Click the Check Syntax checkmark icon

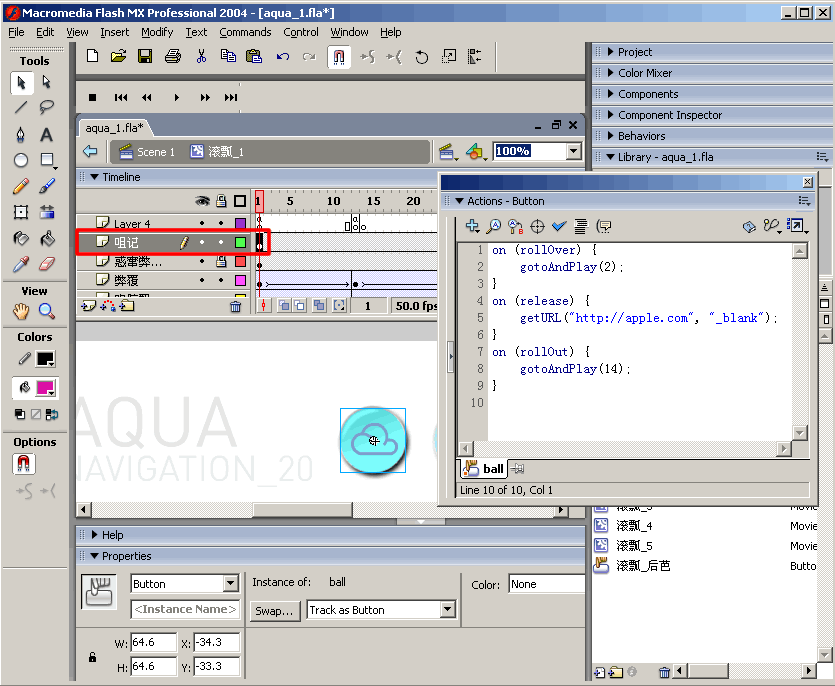click(559, 226)
